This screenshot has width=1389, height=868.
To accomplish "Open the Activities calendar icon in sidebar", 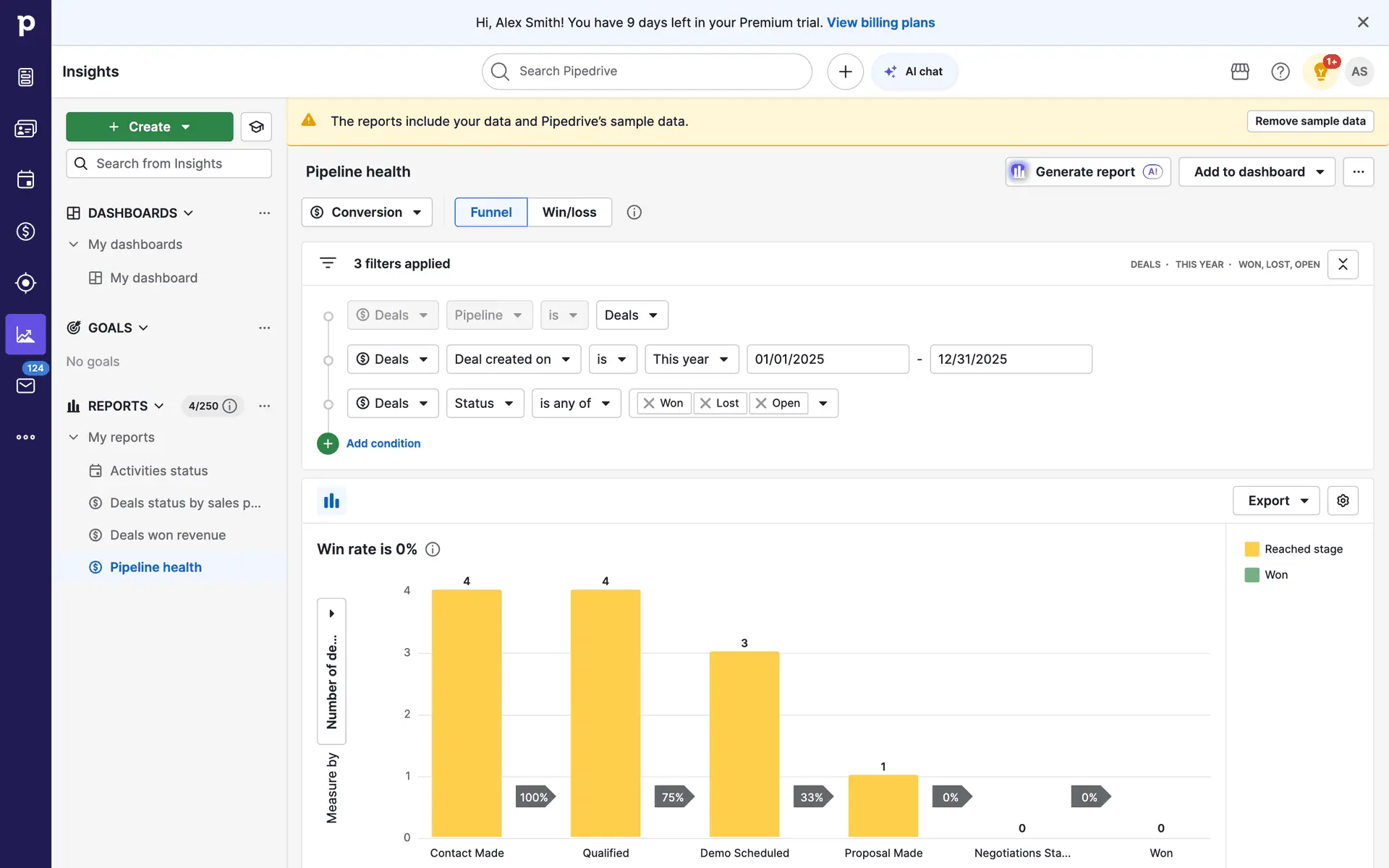I will [25, 179].
